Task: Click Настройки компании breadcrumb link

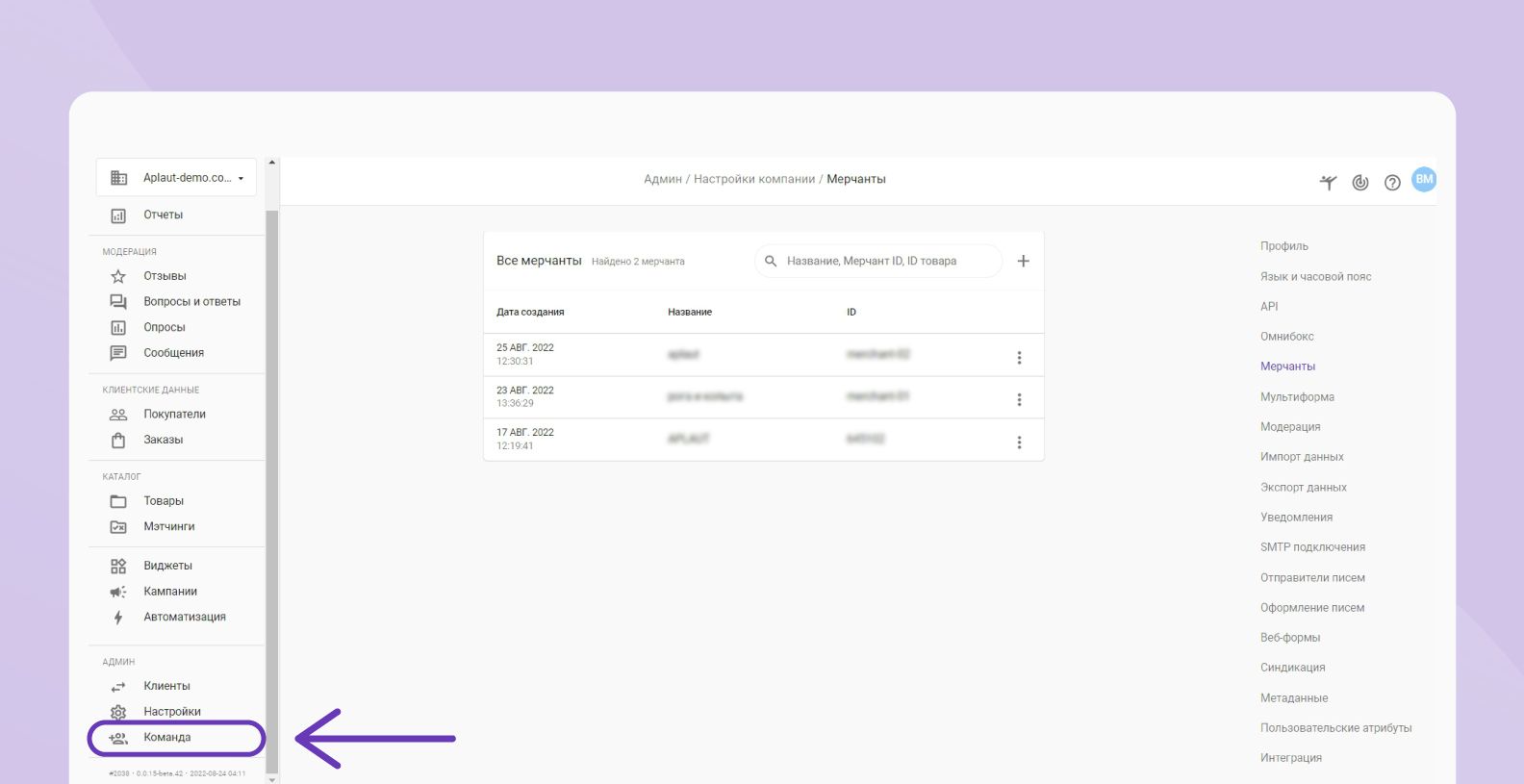Action: 753,179
